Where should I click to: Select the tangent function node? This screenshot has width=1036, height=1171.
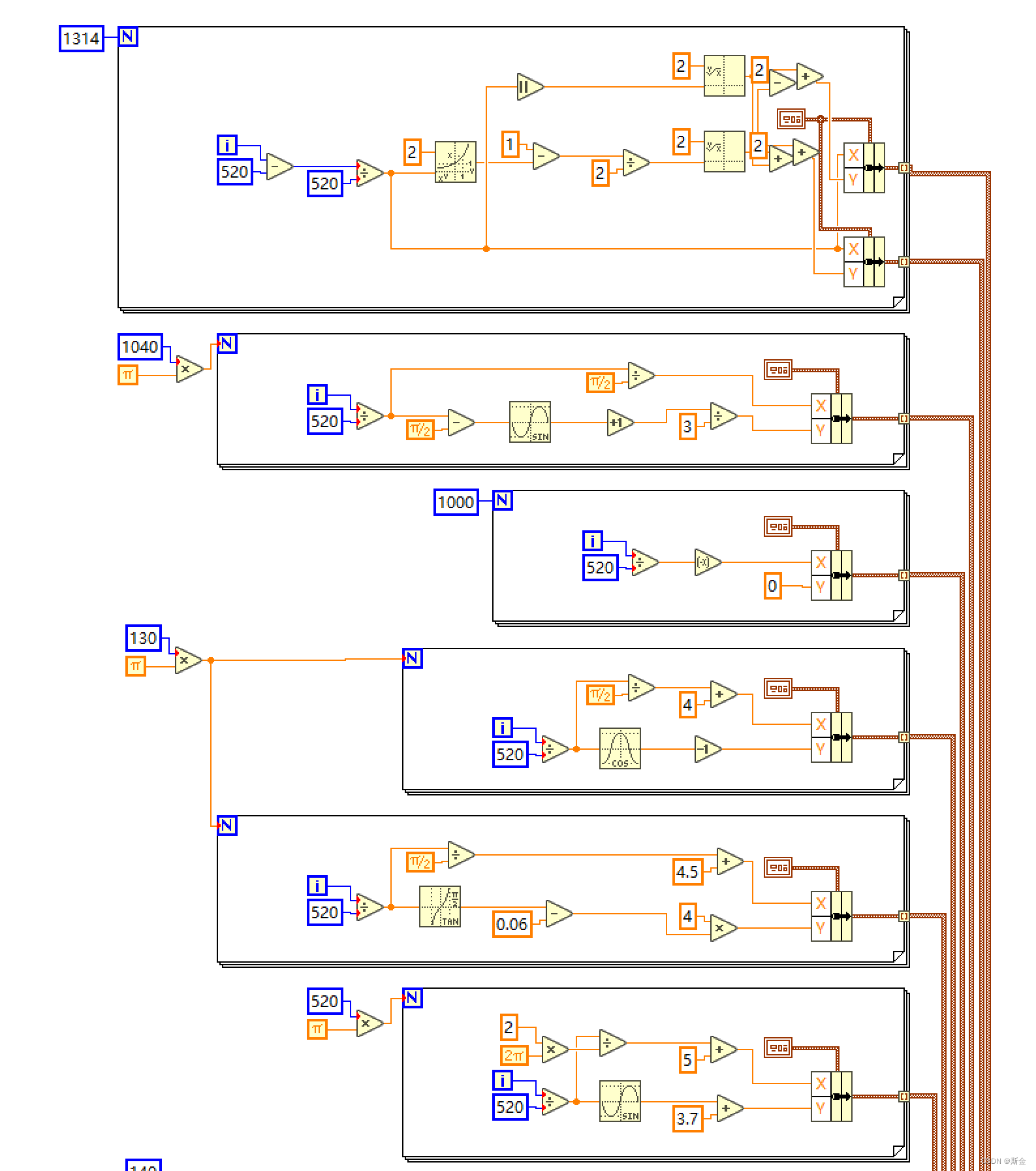[x=439, y=906]
